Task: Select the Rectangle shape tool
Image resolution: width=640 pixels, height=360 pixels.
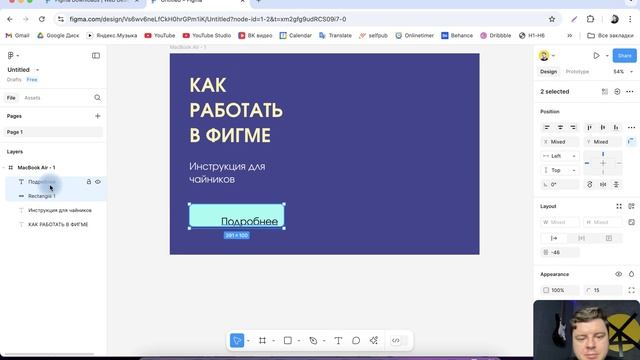Action: click(x=288, y=340)
